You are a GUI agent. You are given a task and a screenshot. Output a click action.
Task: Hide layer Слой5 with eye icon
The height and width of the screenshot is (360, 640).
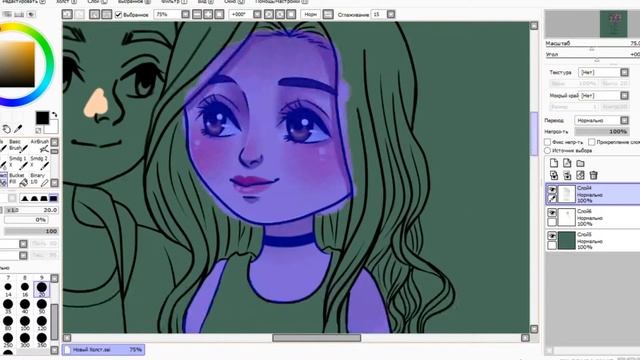pos(552,236)
